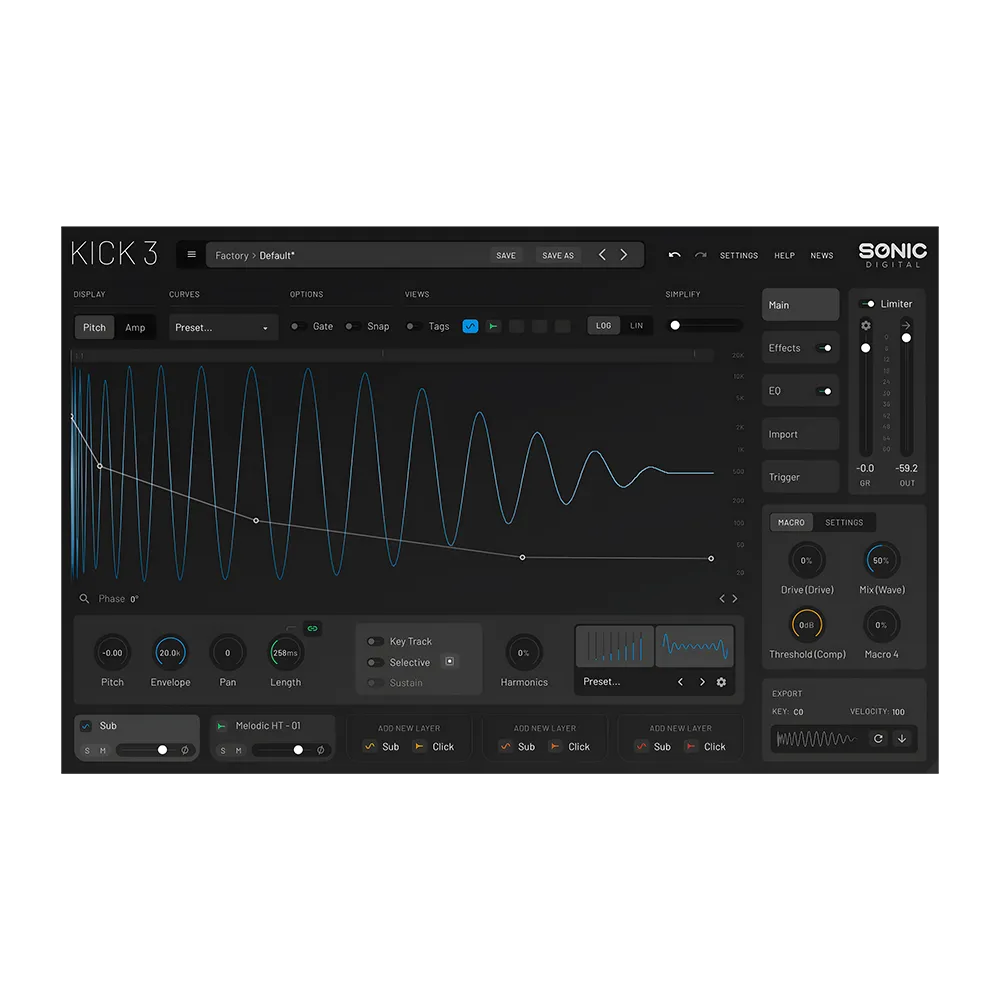Go to previous preset in top bar
Viewport: 1000px width, 1000px height.
(602, 255)
